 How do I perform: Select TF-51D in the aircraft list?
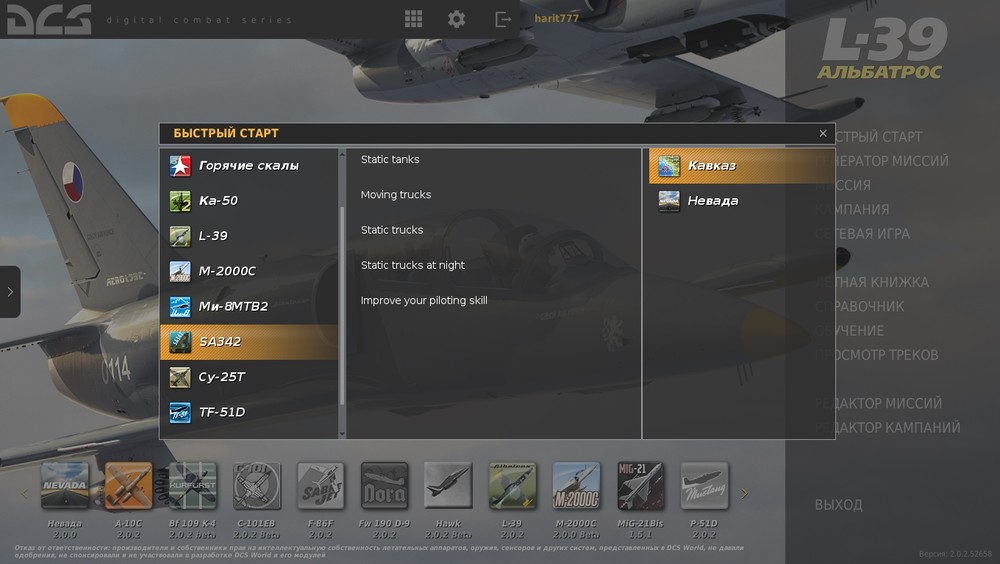pos(249,412)
